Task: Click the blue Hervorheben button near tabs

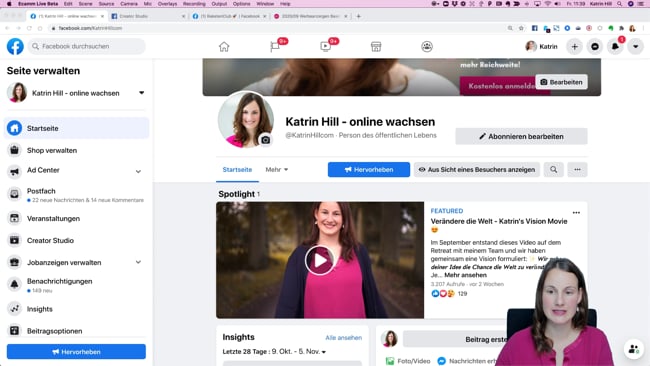Action: coord(369,170)
